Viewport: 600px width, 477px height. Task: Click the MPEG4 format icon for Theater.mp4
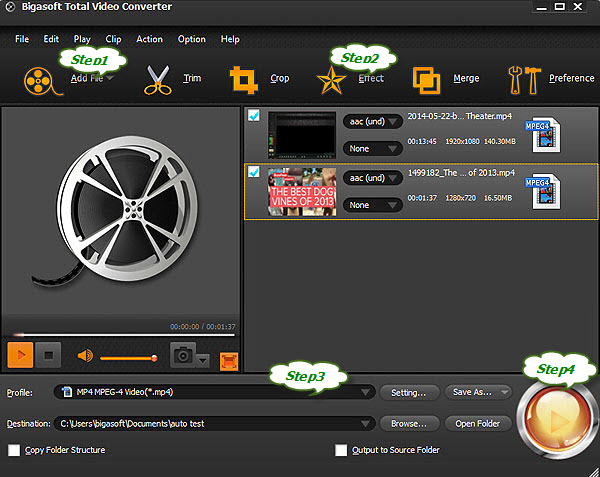[543, 135]
